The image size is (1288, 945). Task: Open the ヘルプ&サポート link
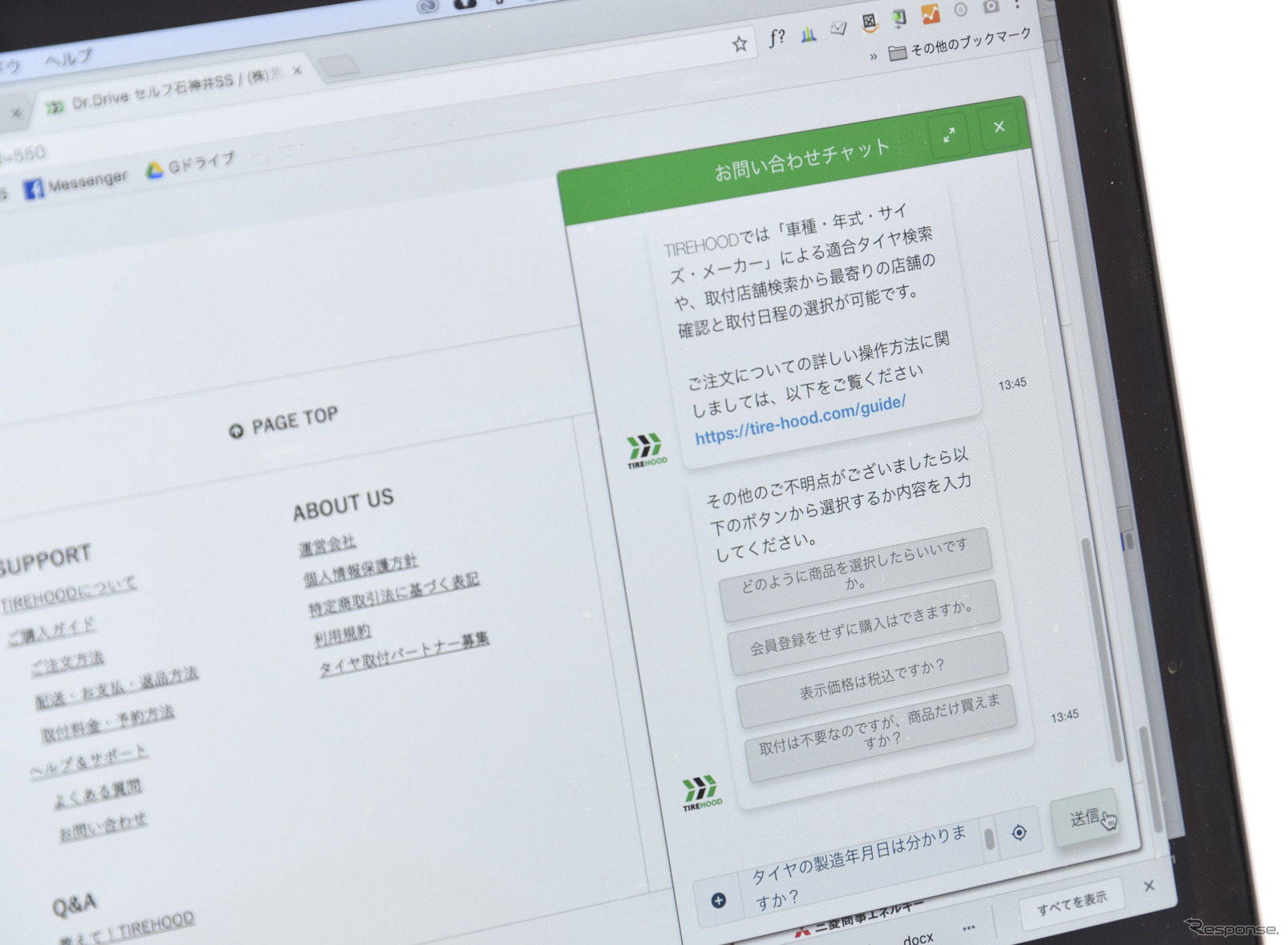[x=88, y=762]
